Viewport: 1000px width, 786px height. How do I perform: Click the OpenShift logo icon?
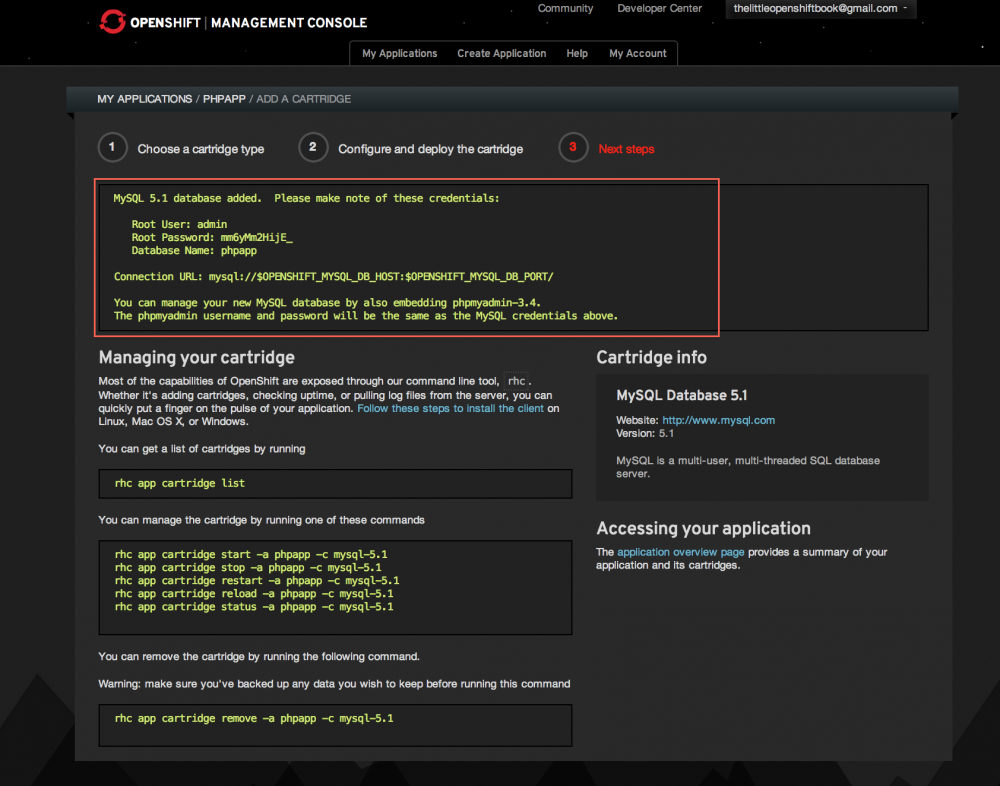tap(113, 21)
